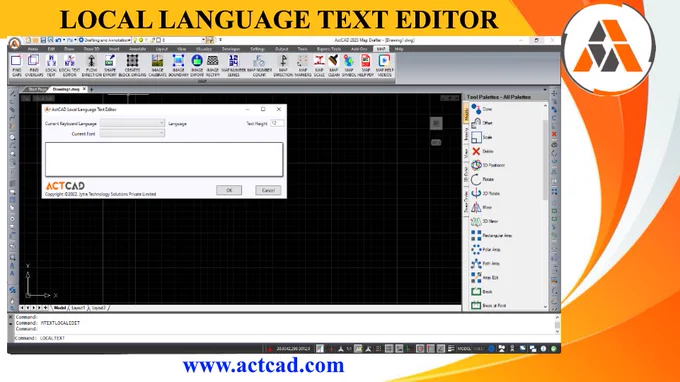Select Mirror tool in Tool Palettes
The height and width of the screenshot is (382, 680).
[481, 207]
